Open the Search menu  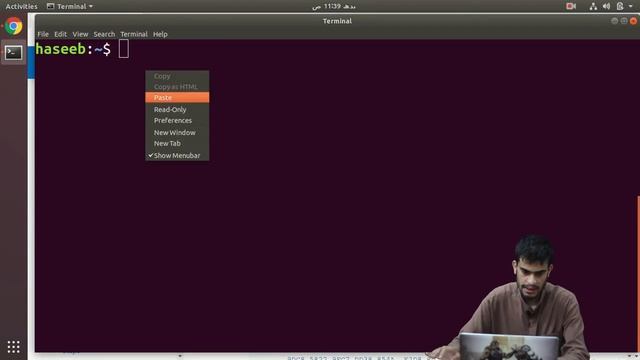(104, 34)
